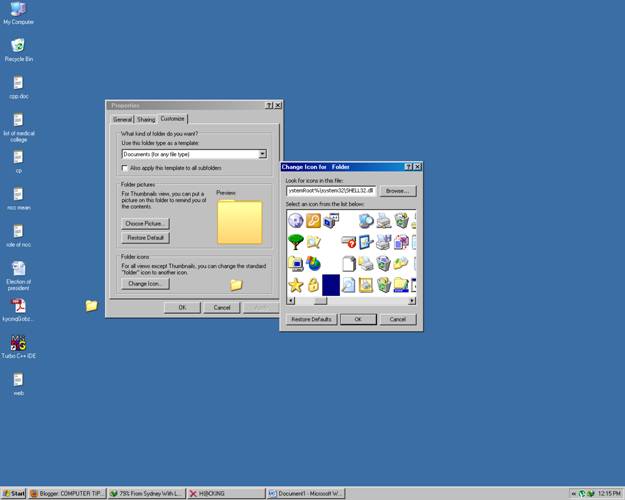Select the folder with blue label bar icon
This screenshot has height=500, width=625.
[401, 285]
